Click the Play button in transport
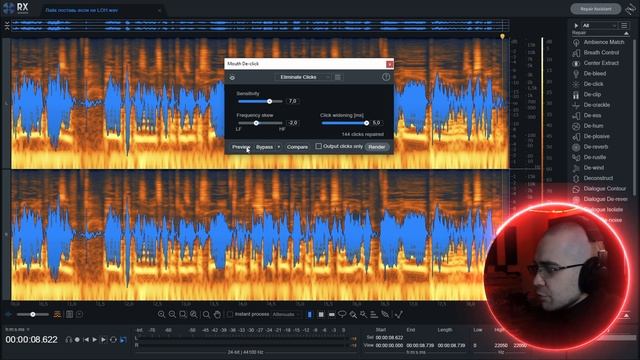Viewport: 640px width, 360px height. click(95, 340)
